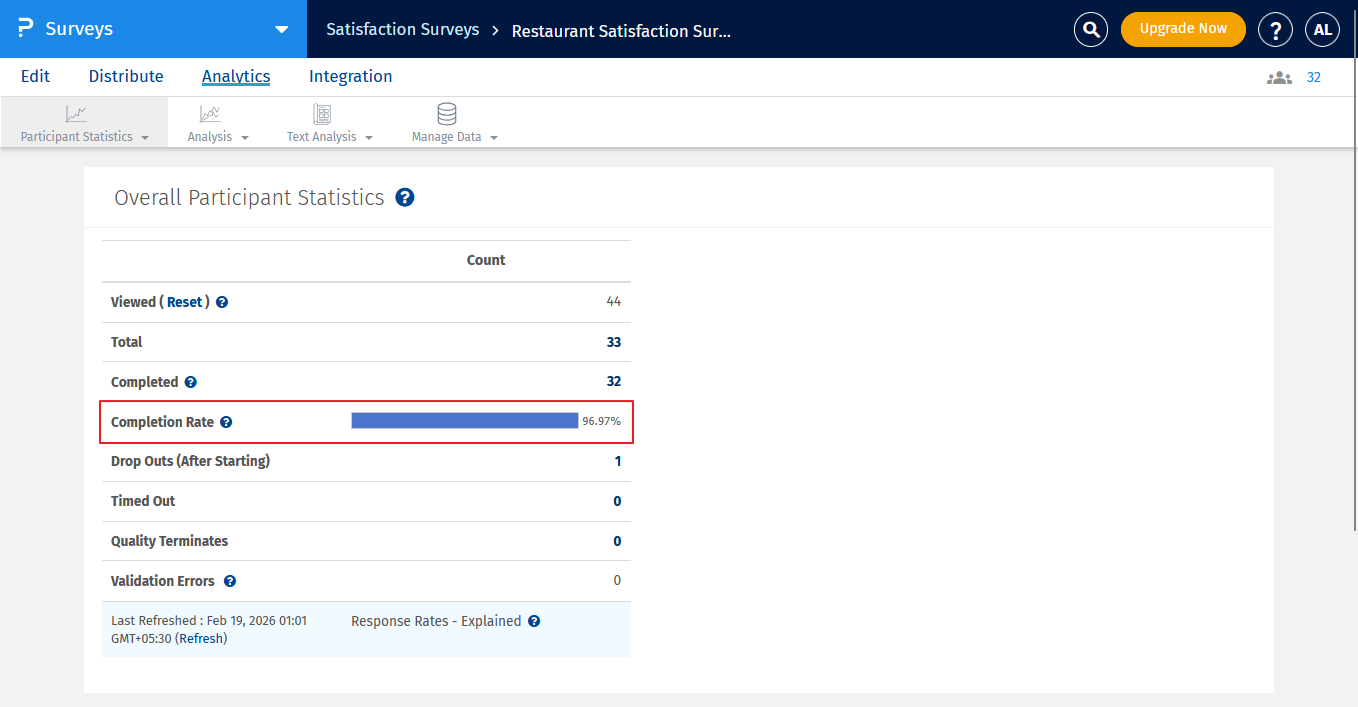The image size is (1358, 707).
Task: Click the Reset link beside Viewed
Action: (184, 302)
